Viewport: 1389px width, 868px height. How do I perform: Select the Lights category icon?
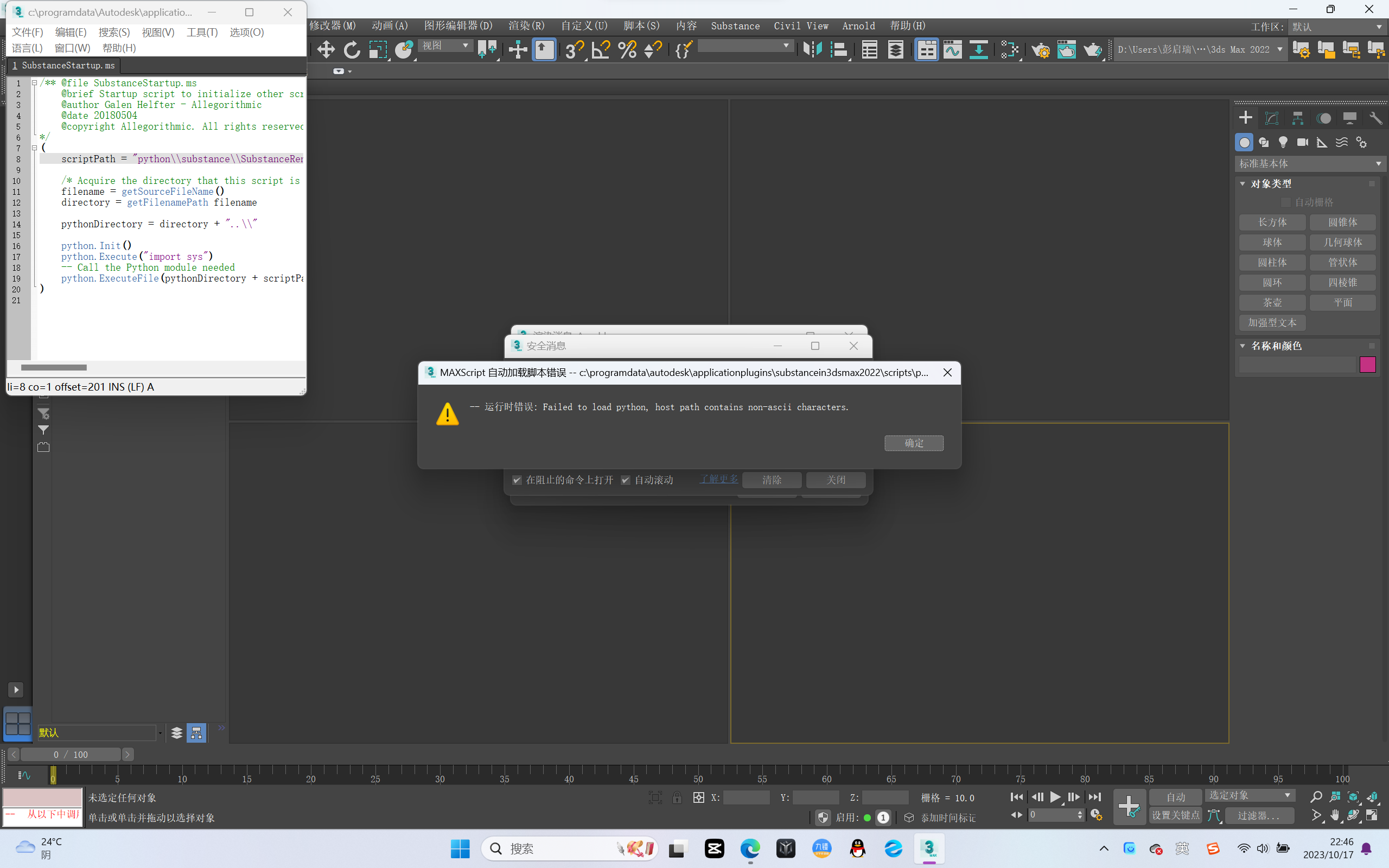click(1283, 142)
